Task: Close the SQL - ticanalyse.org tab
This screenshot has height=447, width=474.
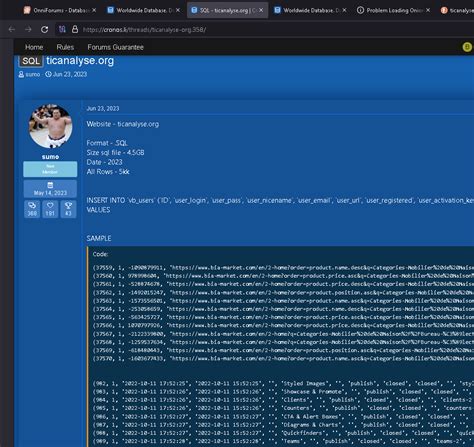Action: click(261, 10)
